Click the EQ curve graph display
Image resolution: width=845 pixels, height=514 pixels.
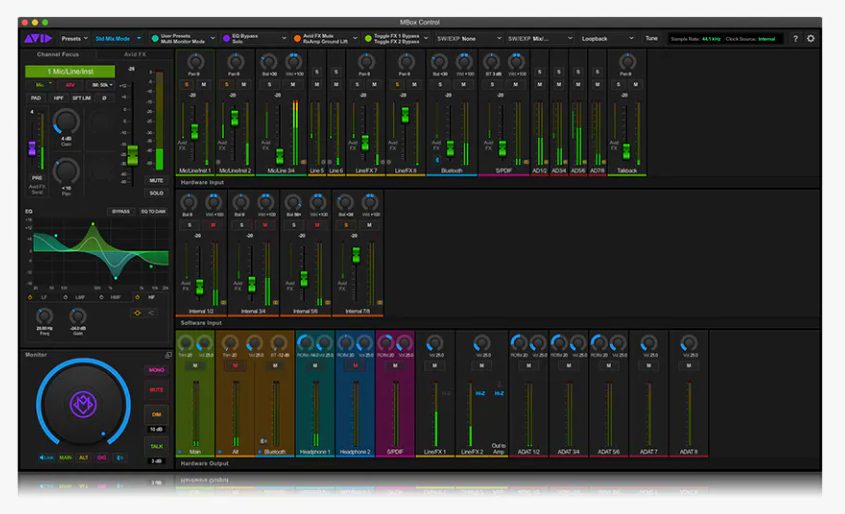[100, 252]
